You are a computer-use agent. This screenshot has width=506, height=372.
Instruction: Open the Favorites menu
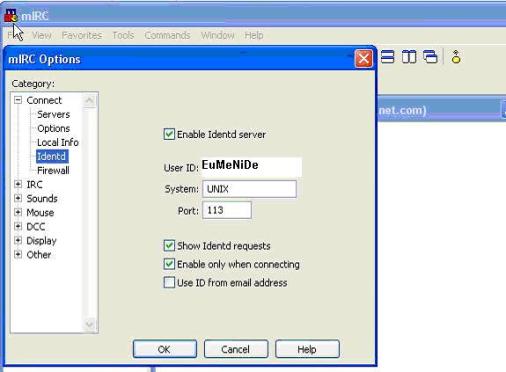pyautogui.click(x=82, y=35)
